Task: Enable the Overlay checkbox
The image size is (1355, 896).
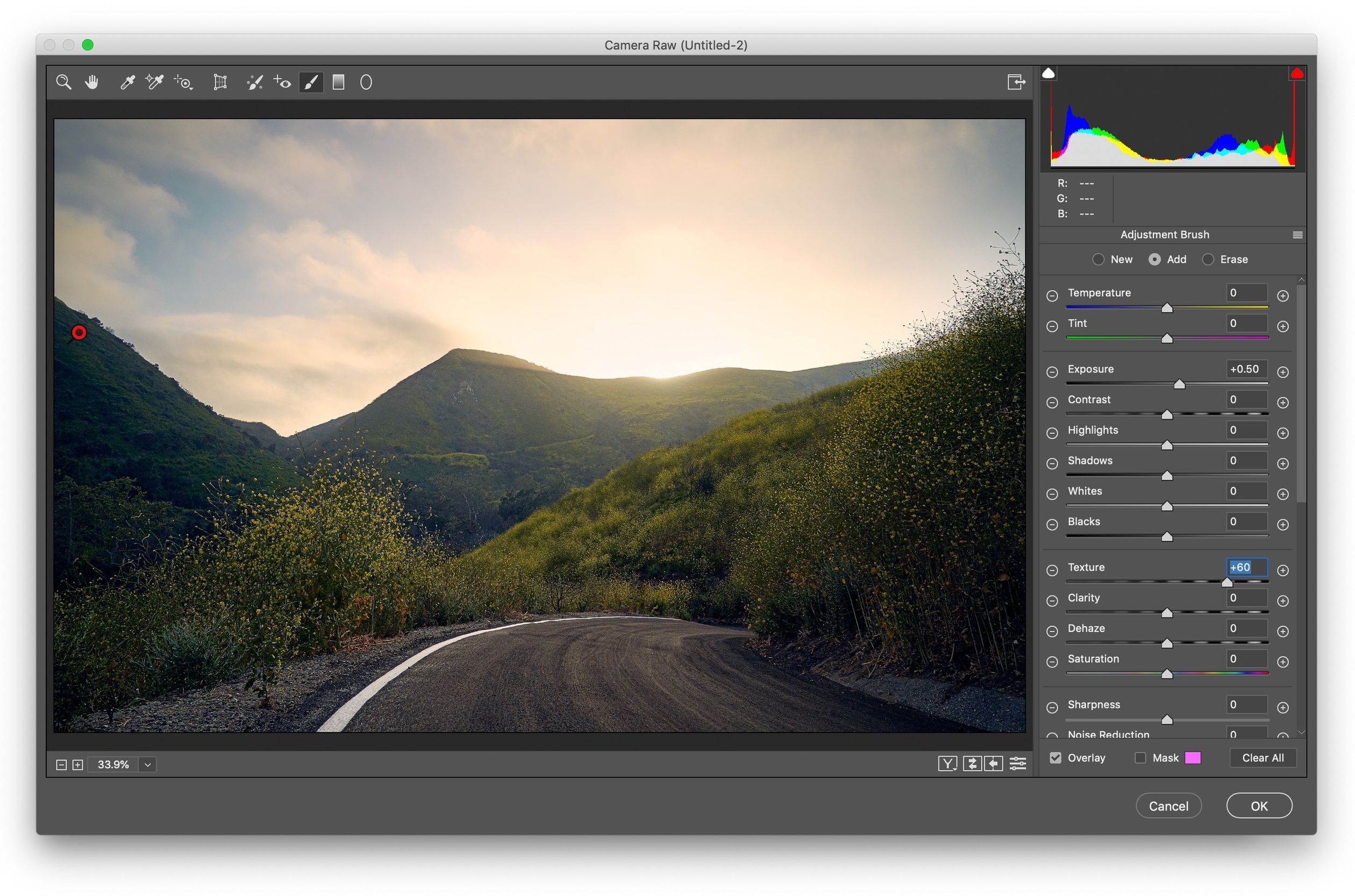Action: tap(1055, 757)
